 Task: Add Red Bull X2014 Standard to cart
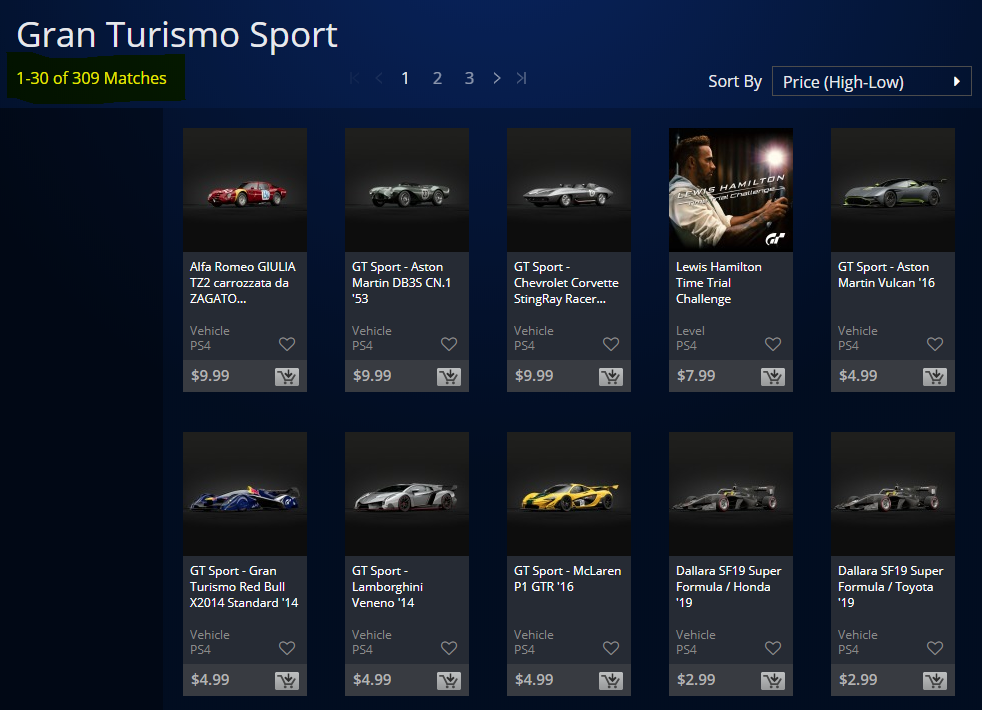[x=286, y=681]
